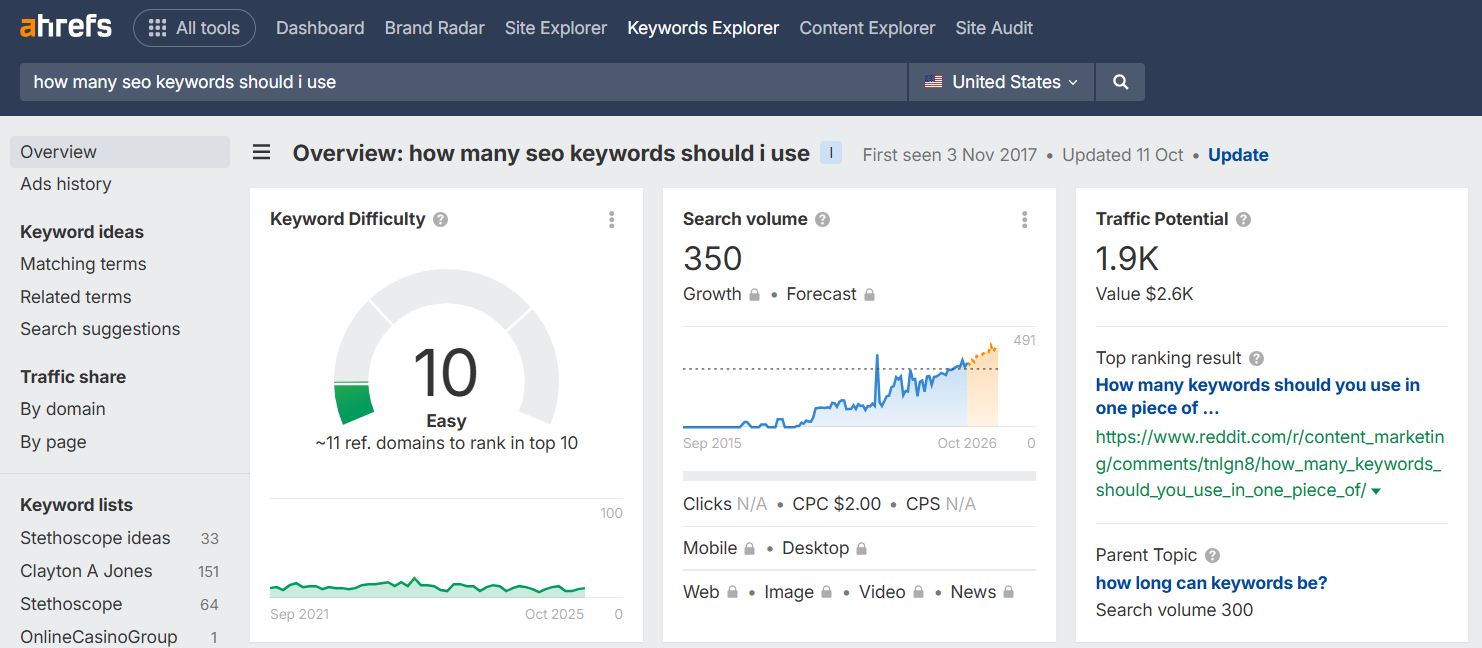
Task: Open parent topic 'how long can keywords be?'
Action: pyautogui.click(x=1211, y=582)
